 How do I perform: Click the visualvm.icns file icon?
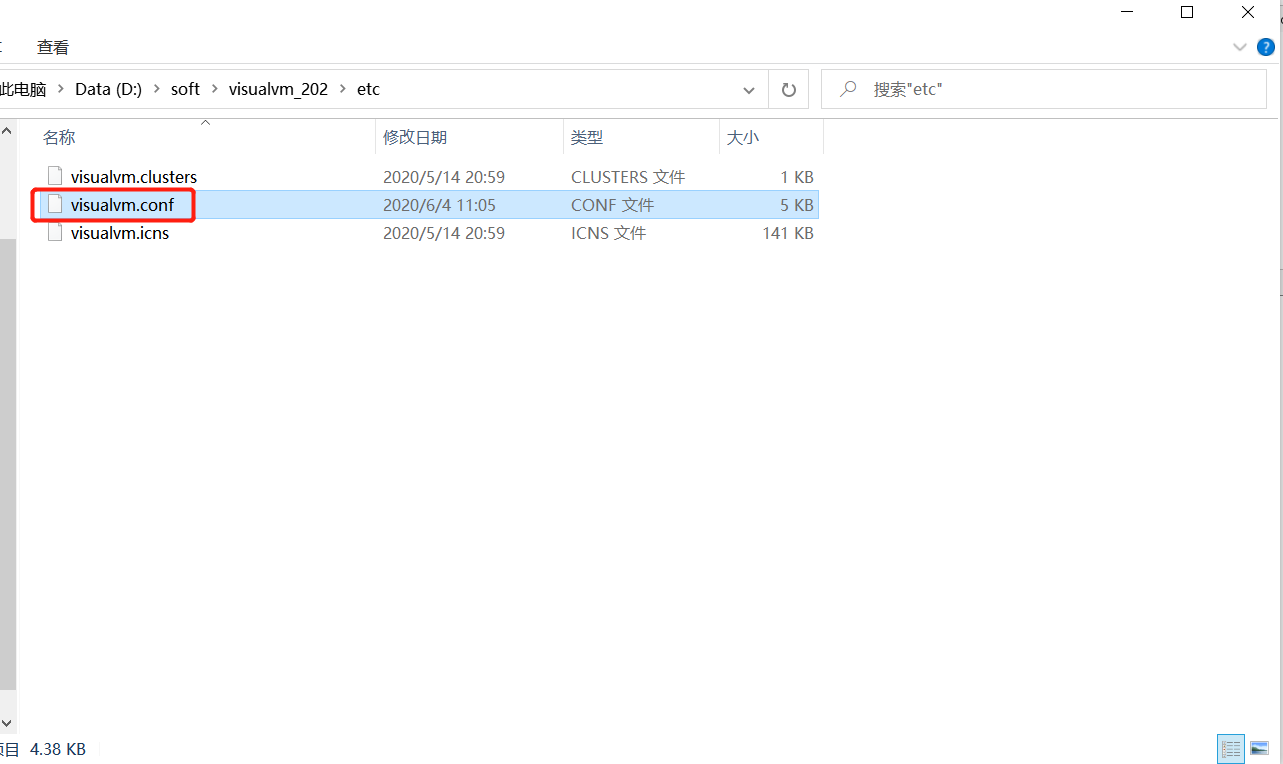coord(55,232)
